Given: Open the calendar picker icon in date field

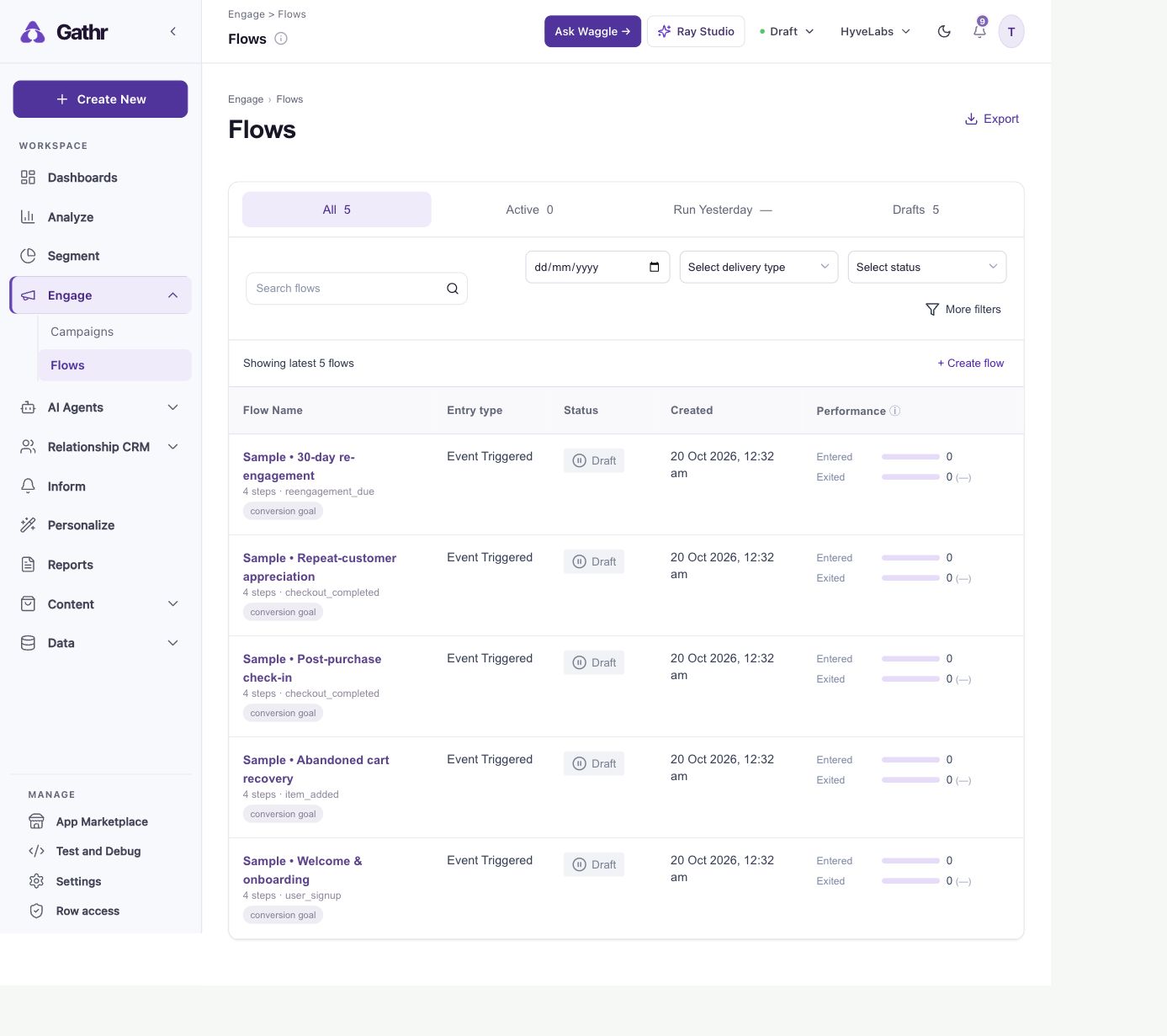Looking at the screenshot, I should pyautogui.click(x=655, y=267).
